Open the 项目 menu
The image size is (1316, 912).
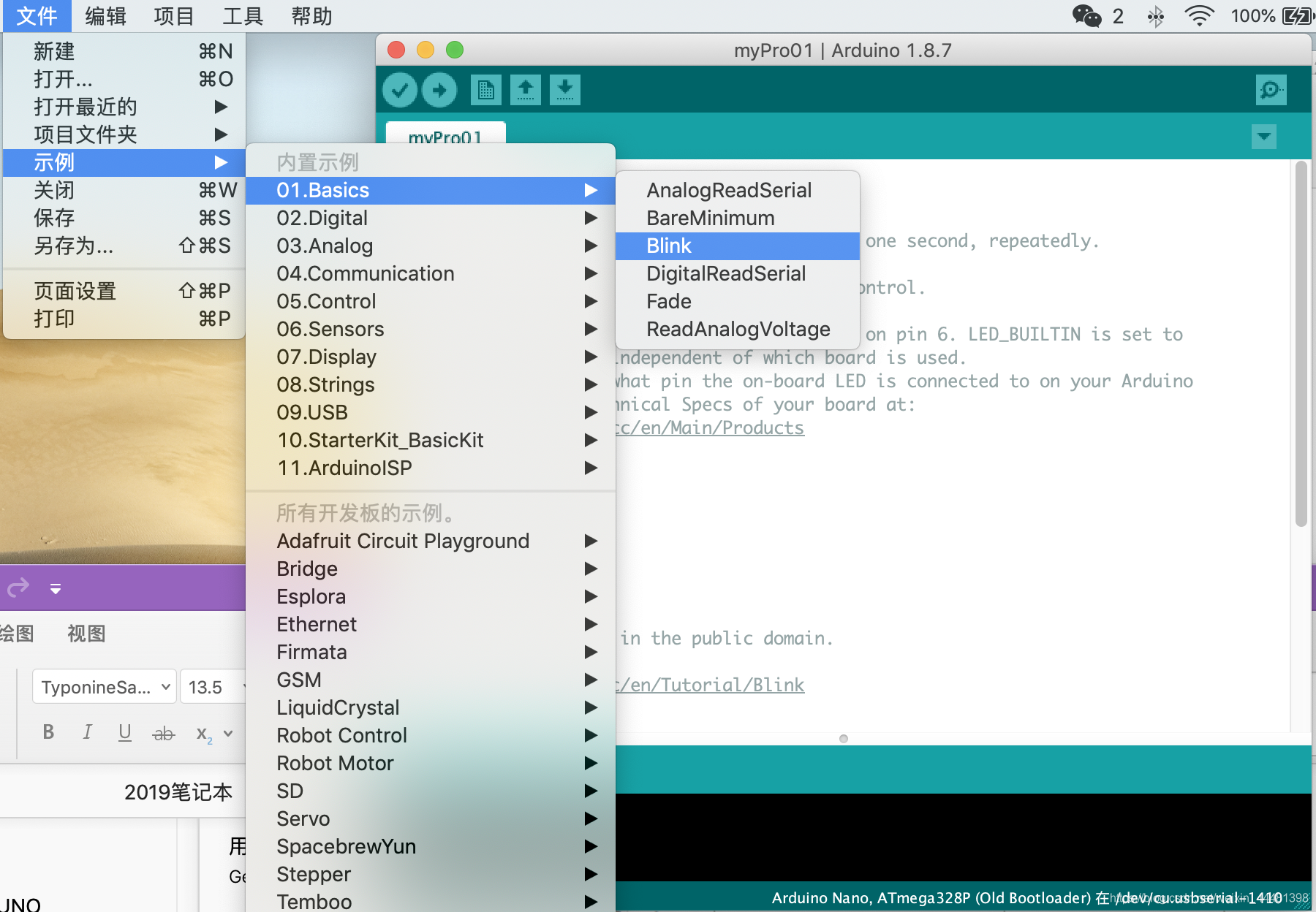(174, 16)
